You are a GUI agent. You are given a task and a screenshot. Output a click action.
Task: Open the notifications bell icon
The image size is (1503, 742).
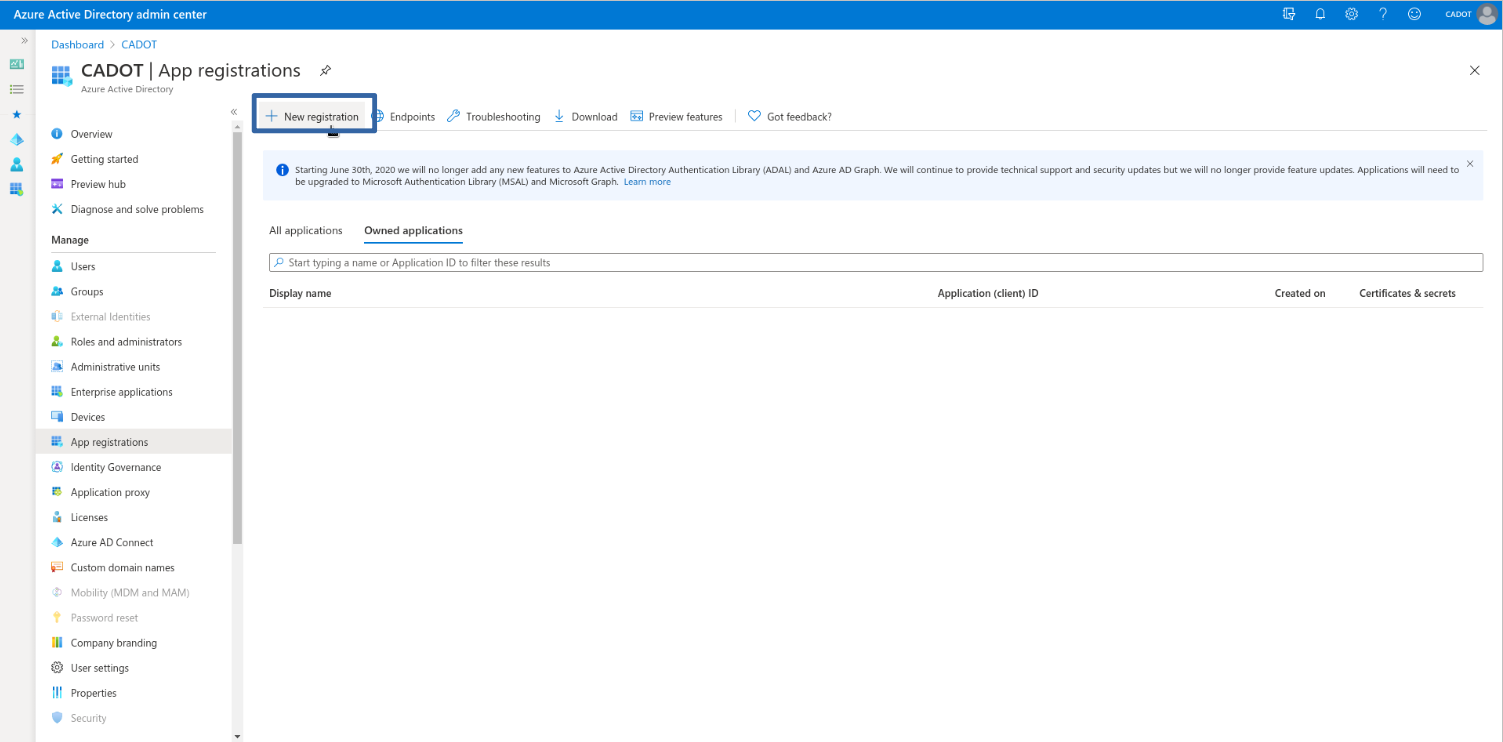(x=1320, y=14)
